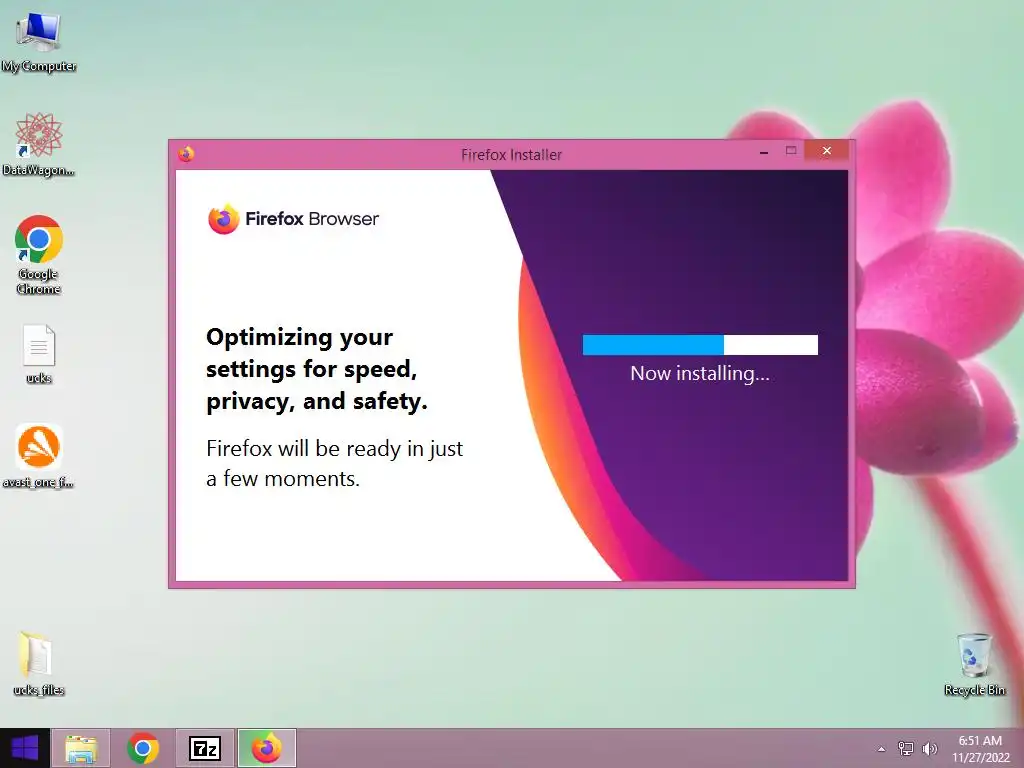Switch to 7-Zip in the taskbar
1024x768 pixels.
205,748
